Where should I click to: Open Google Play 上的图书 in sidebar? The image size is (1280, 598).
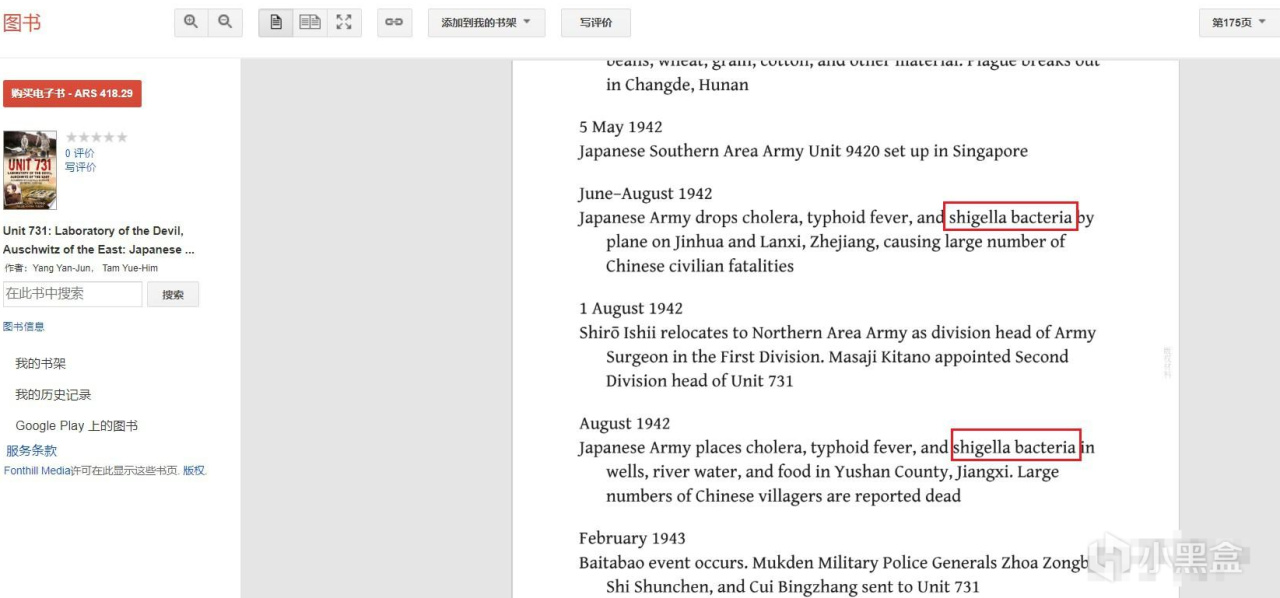click(x=77, y=426)
